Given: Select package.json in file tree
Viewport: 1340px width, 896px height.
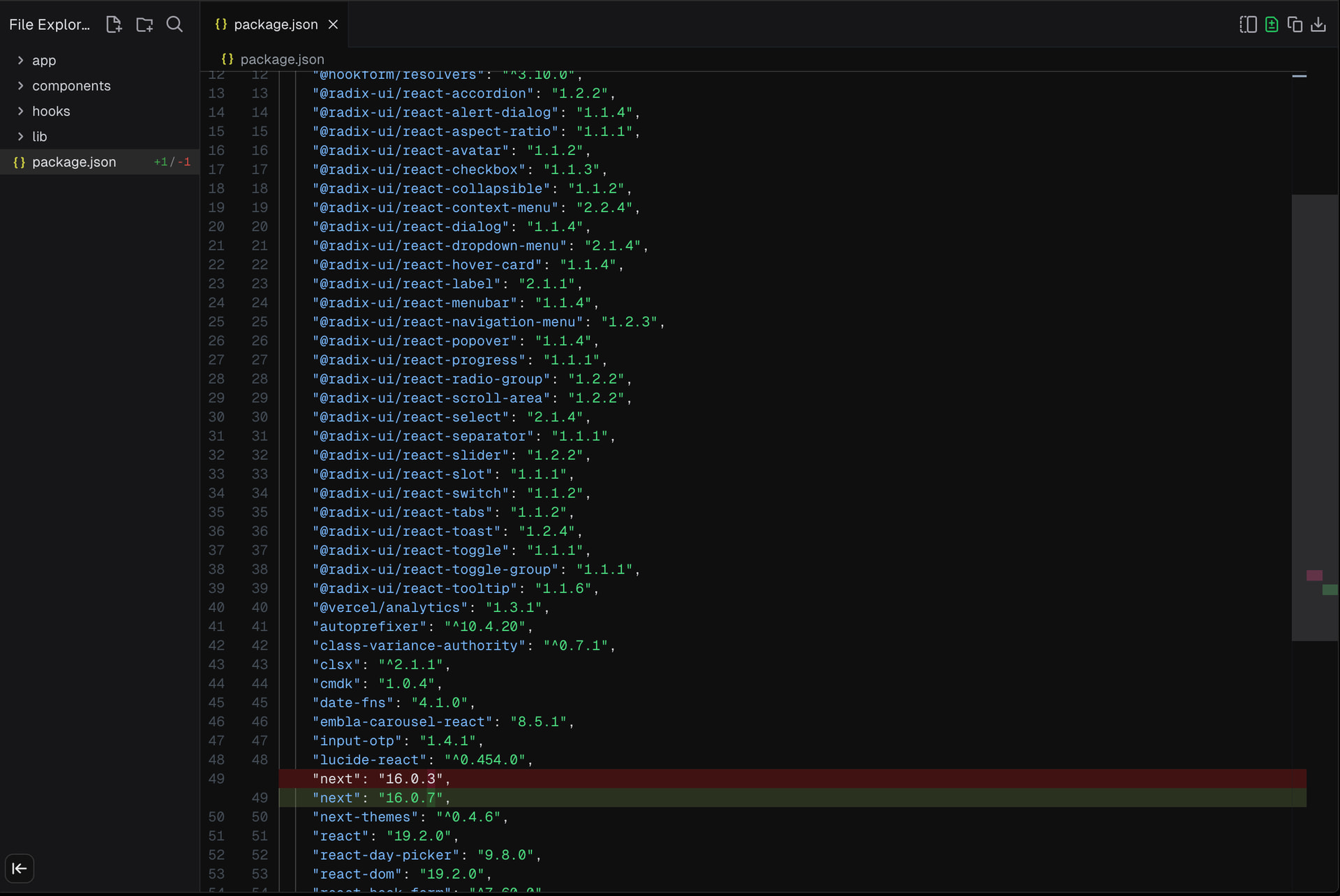Looking at the screenshot, I should pyautogui.click(x=74, y=162).
